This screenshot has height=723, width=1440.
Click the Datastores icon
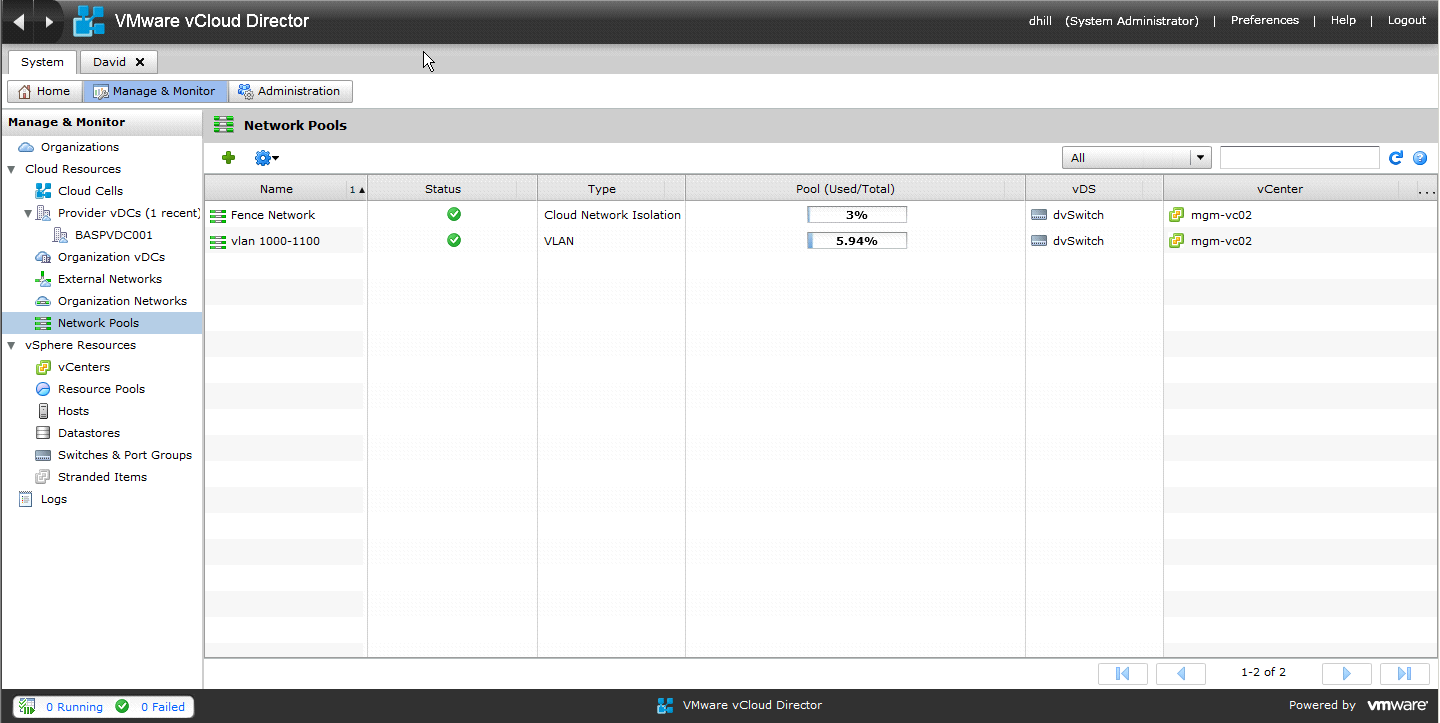pos(43,433)
